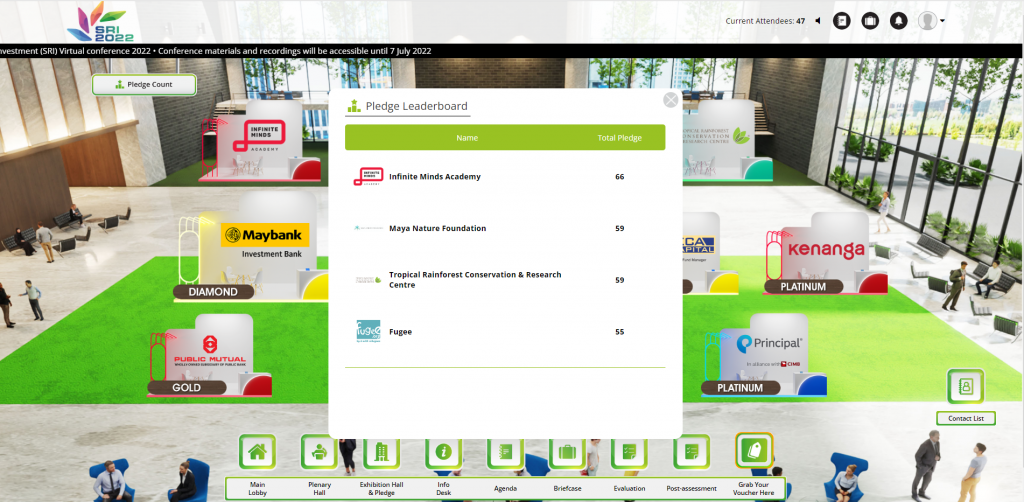Open the top bar briefcase icon
Screen dimensions: 1024x502
[870, 21]
